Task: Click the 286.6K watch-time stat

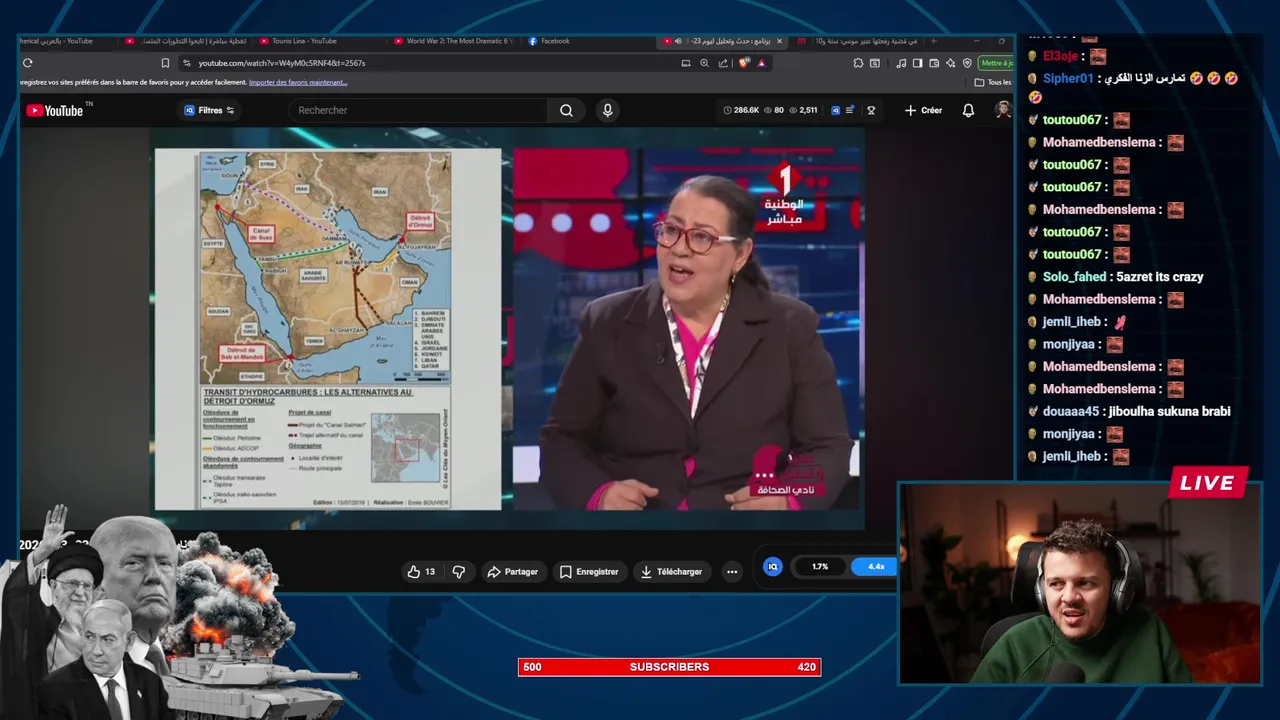Action: click(741, 110)
